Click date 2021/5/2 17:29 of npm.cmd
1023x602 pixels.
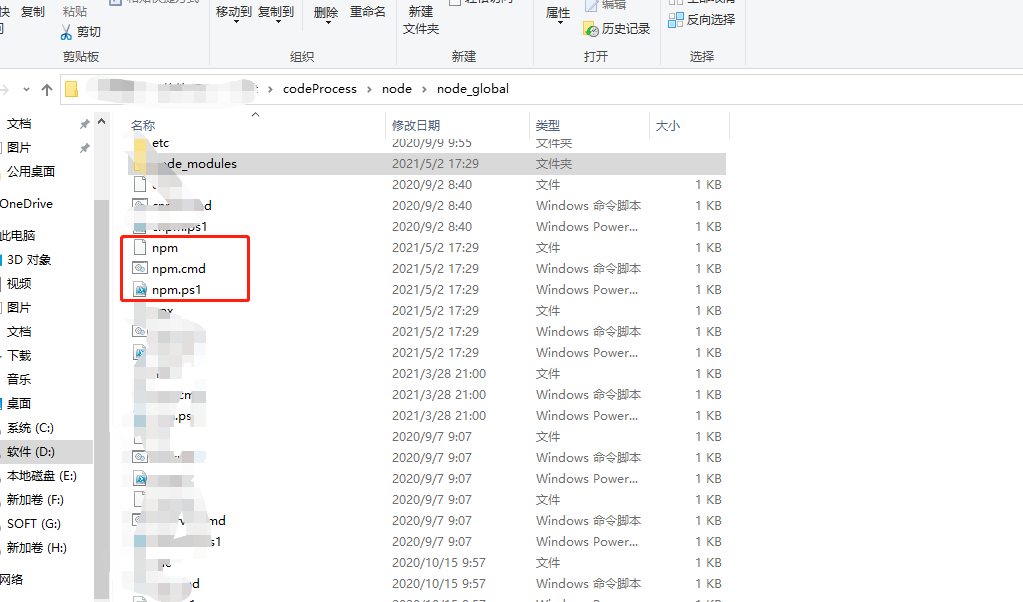[435, 269]
